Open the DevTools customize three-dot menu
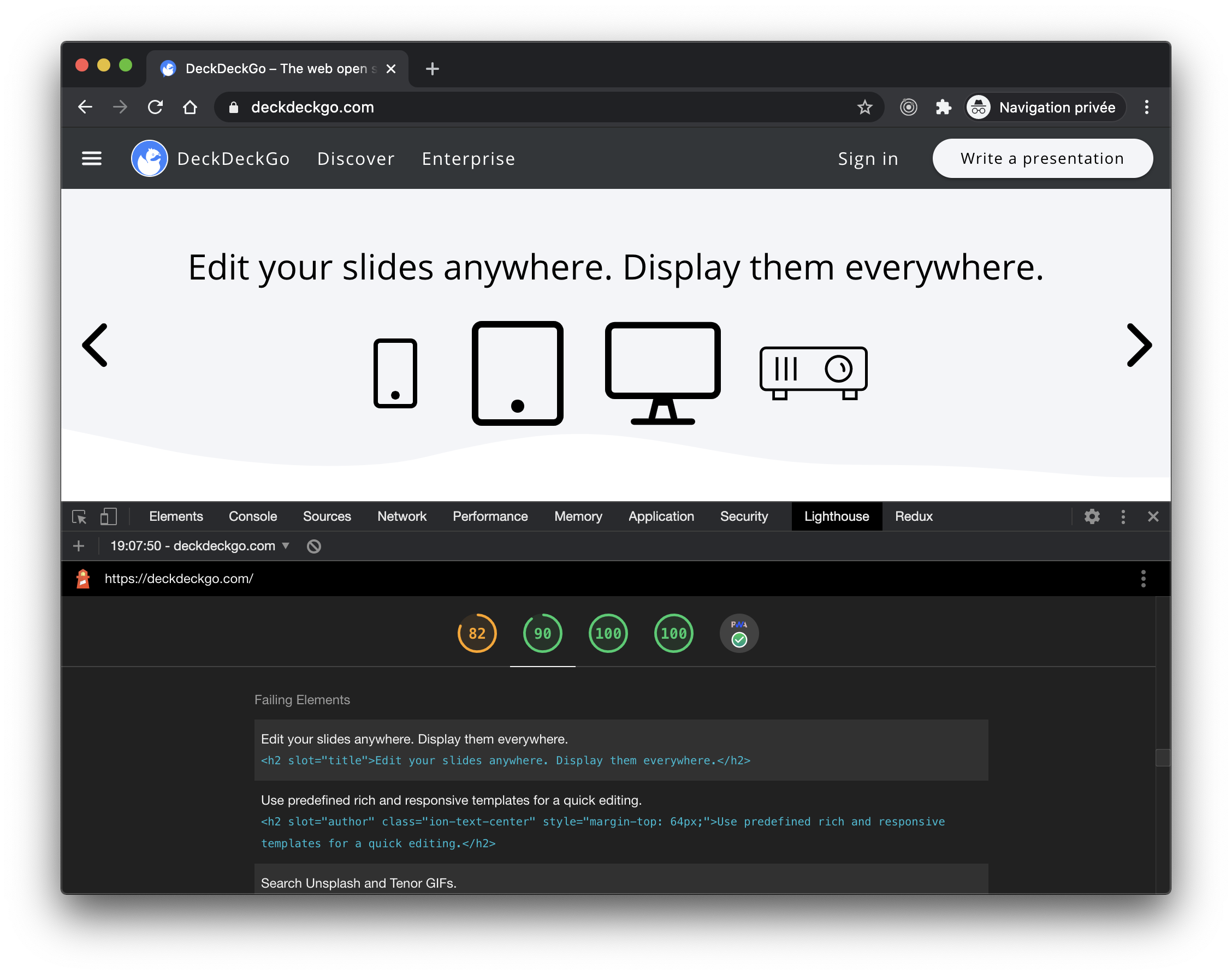This screenshot has width=1232, height=975. click(1122, 516)
